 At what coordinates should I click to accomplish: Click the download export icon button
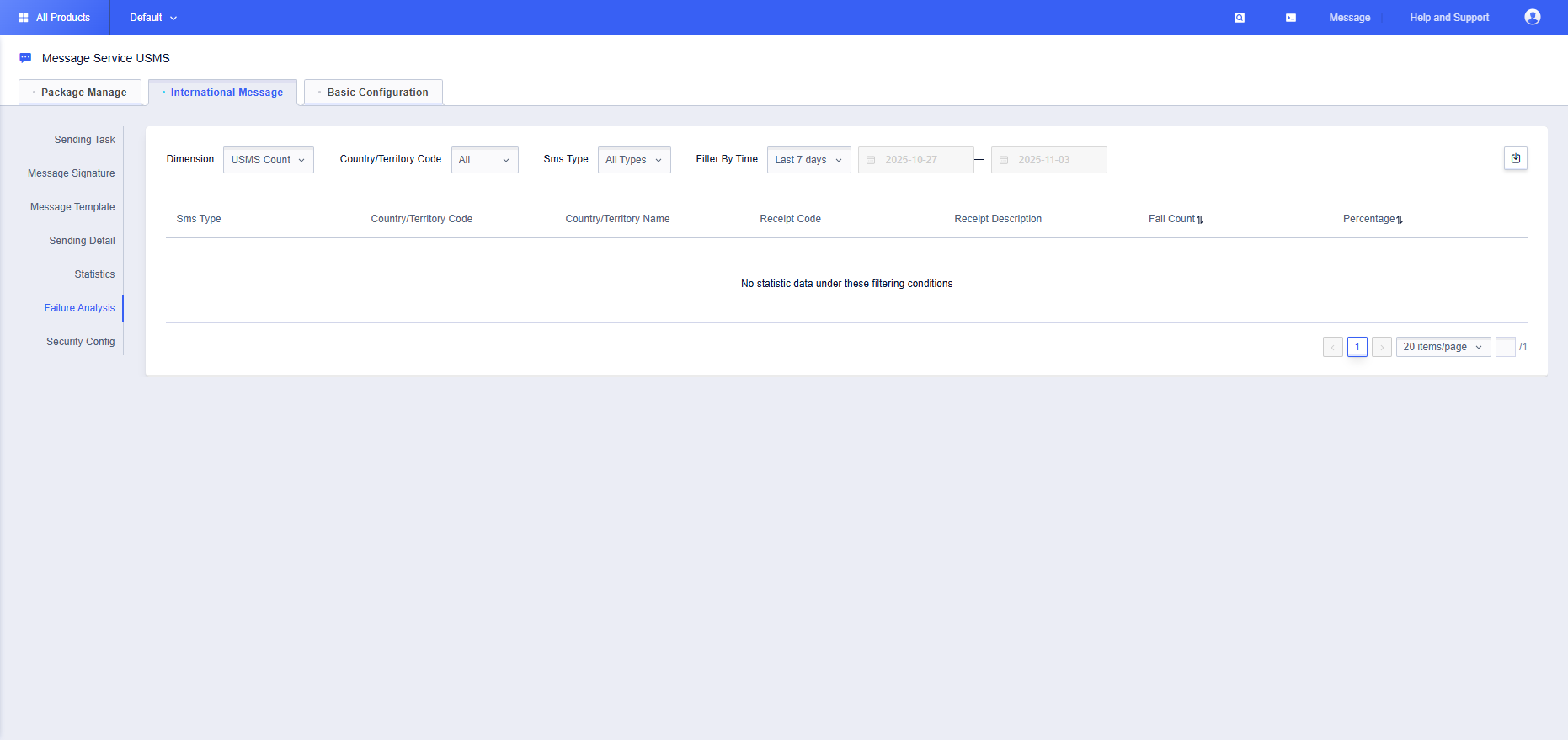[x=1515, y=158]
